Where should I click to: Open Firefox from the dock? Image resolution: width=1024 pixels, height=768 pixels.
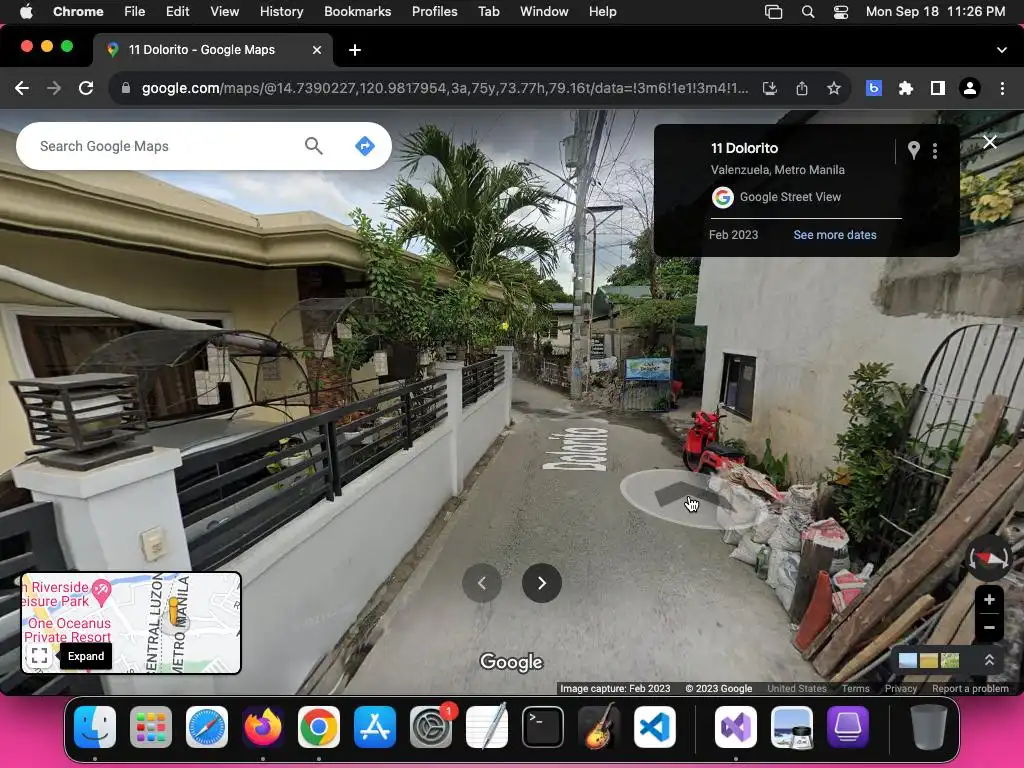pyautogui.click(x=263, y=727)
